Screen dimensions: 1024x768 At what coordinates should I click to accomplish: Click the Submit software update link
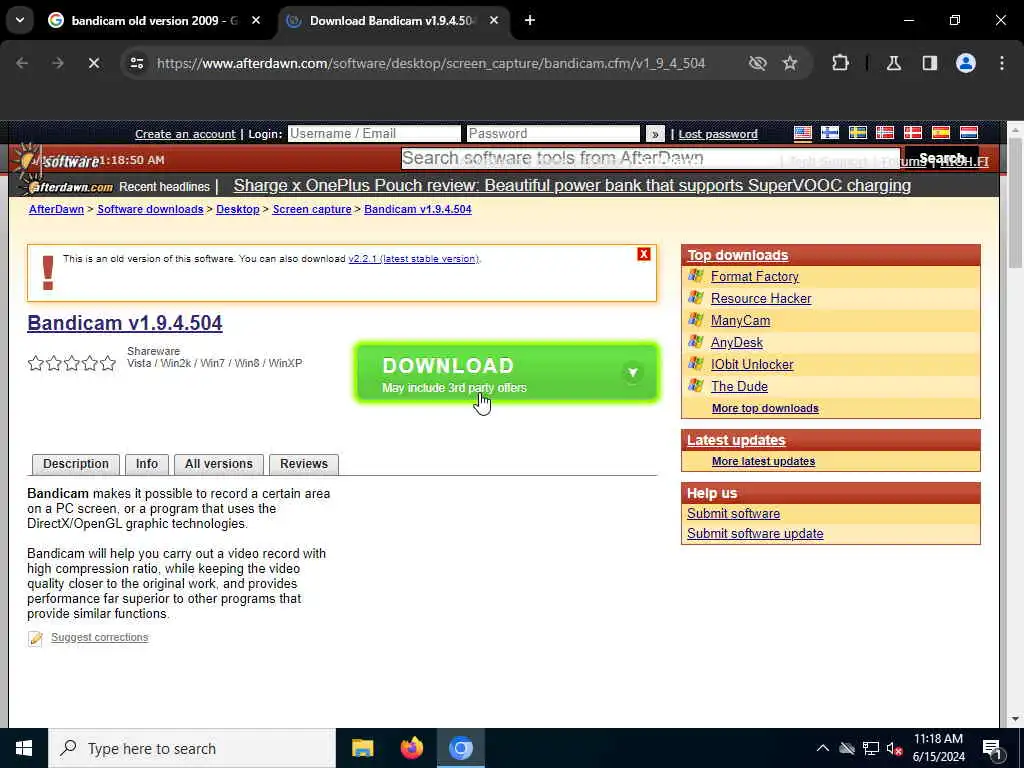[x=755, y=534]
